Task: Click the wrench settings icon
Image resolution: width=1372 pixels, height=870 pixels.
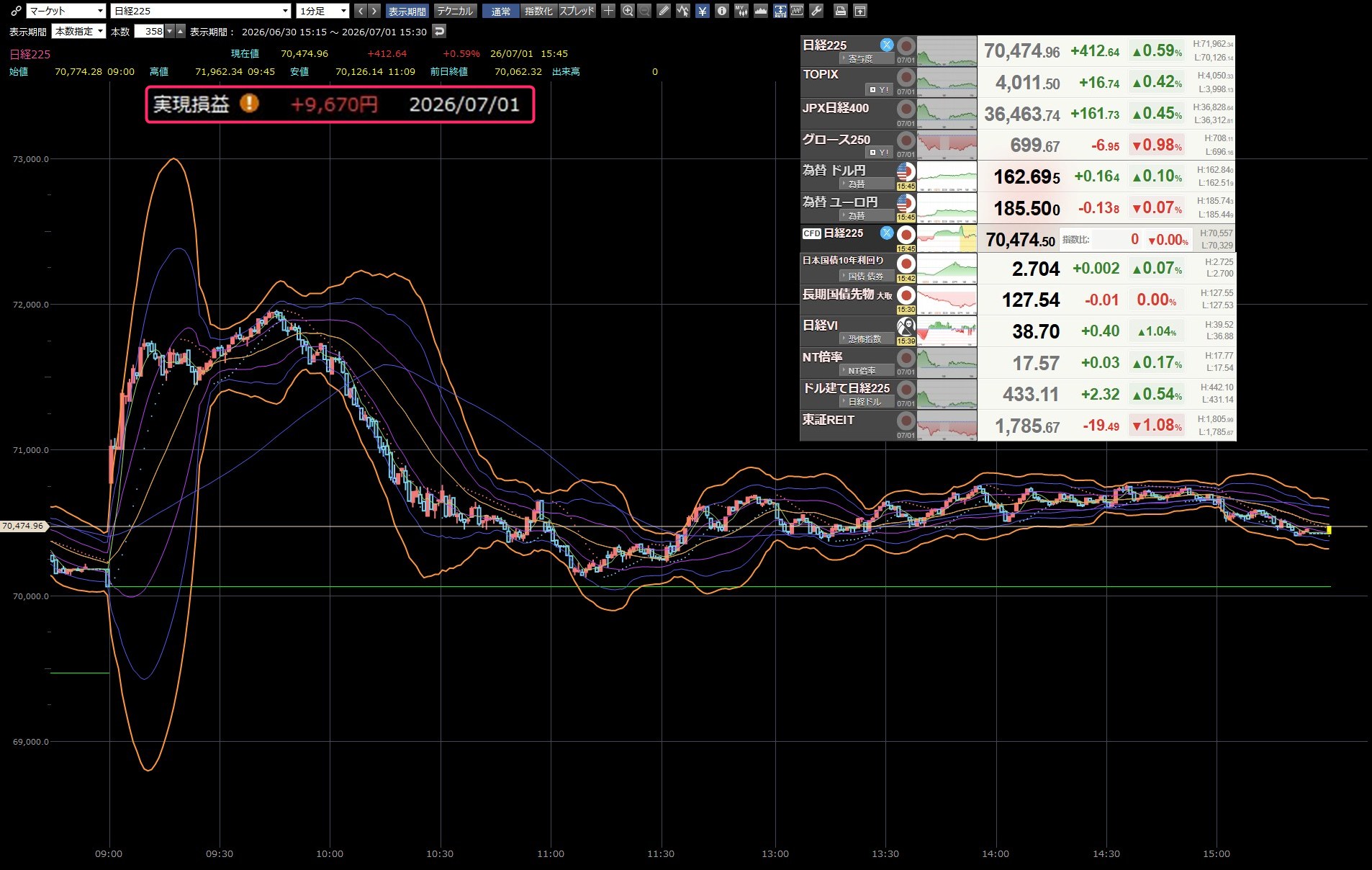Action: [x=816, y=11]
